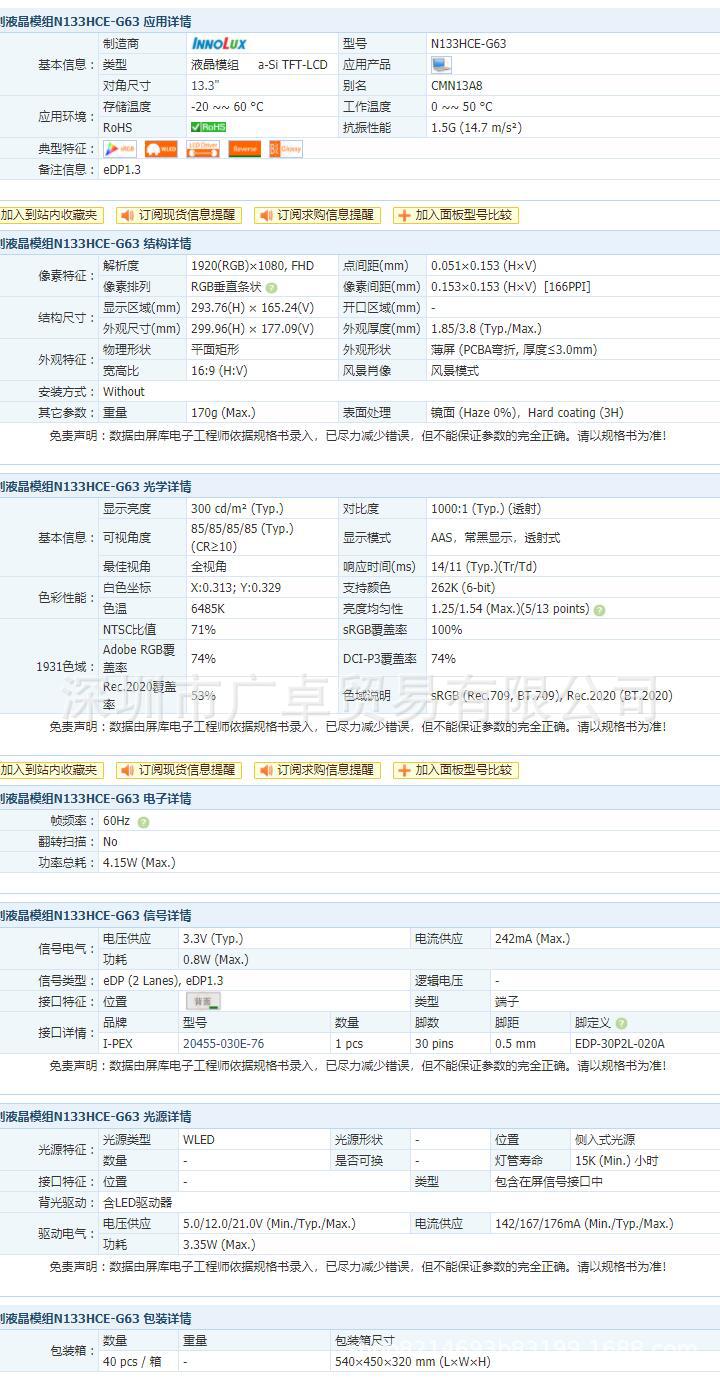Click the 0 ~~ 50 °C operating temperature
720x1378 pixels.
pyautogui.click(x=461, y=106)
